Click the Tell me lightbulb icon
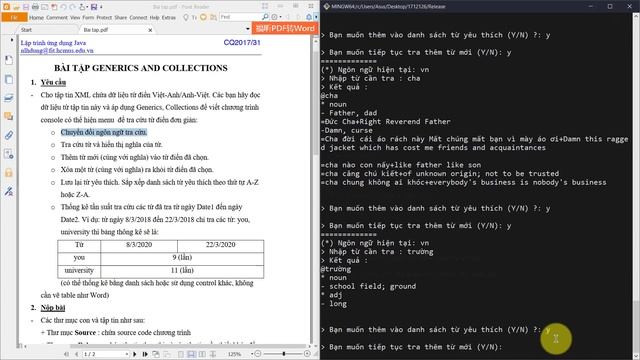 186,17
